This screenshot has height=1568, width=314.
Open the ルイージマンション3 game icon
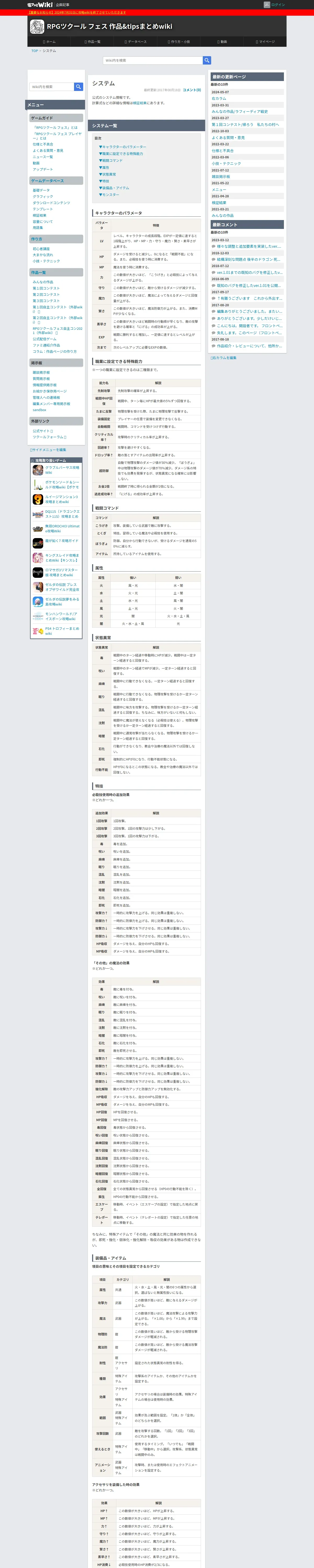38,499
